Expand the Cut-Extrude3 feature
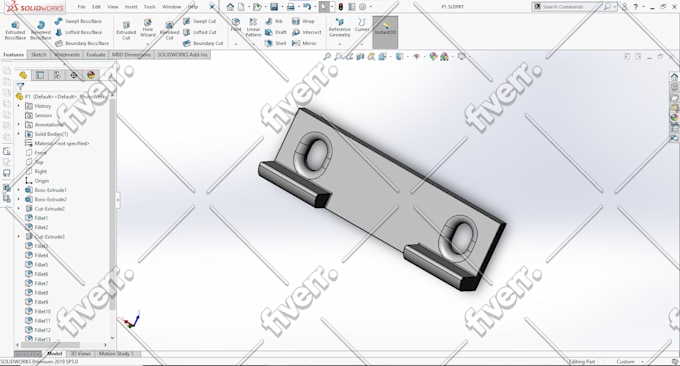The image size is (680, 366). 19,237
